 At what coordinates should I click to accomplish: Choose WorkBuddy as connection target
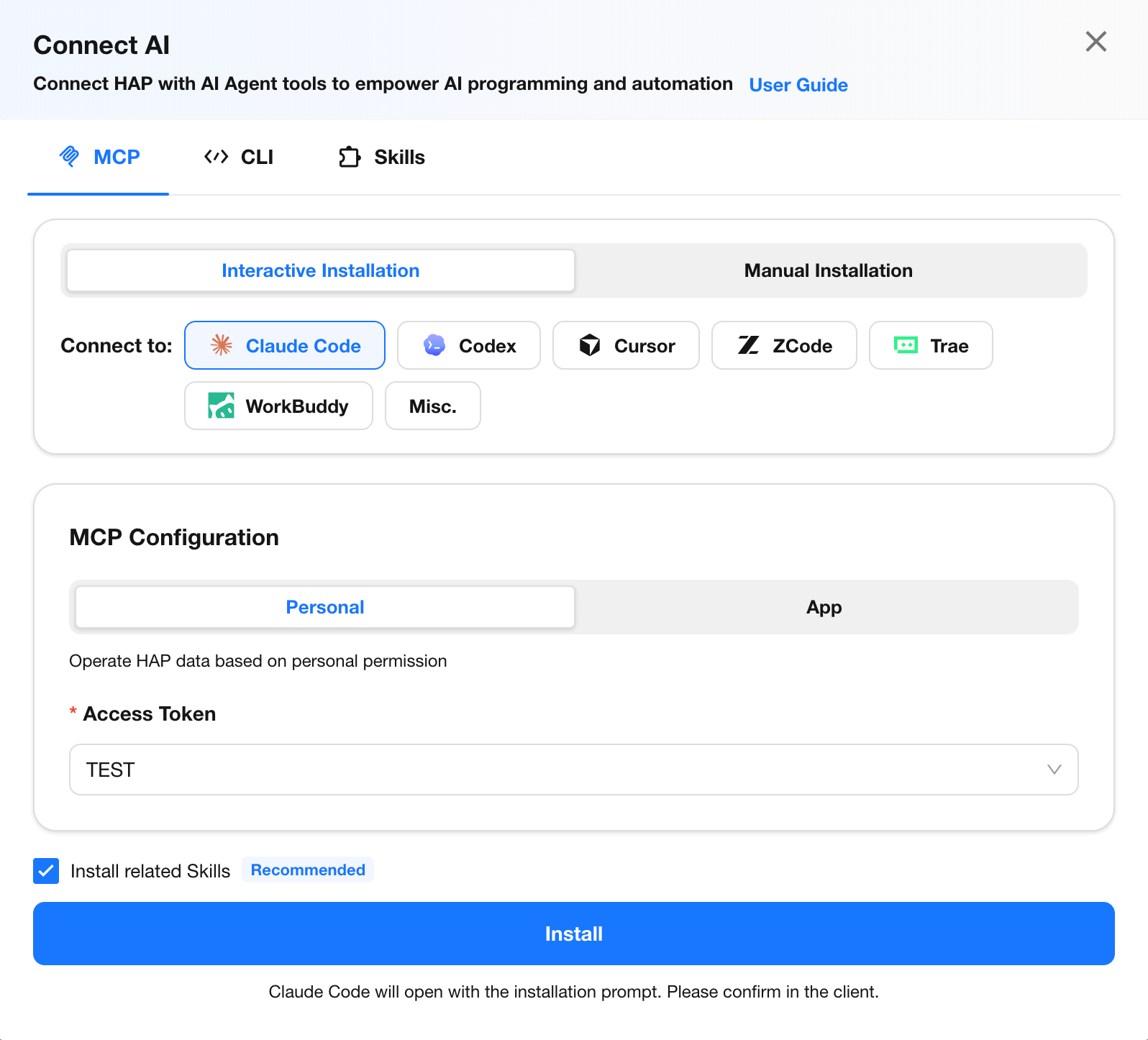click(279, 406)
